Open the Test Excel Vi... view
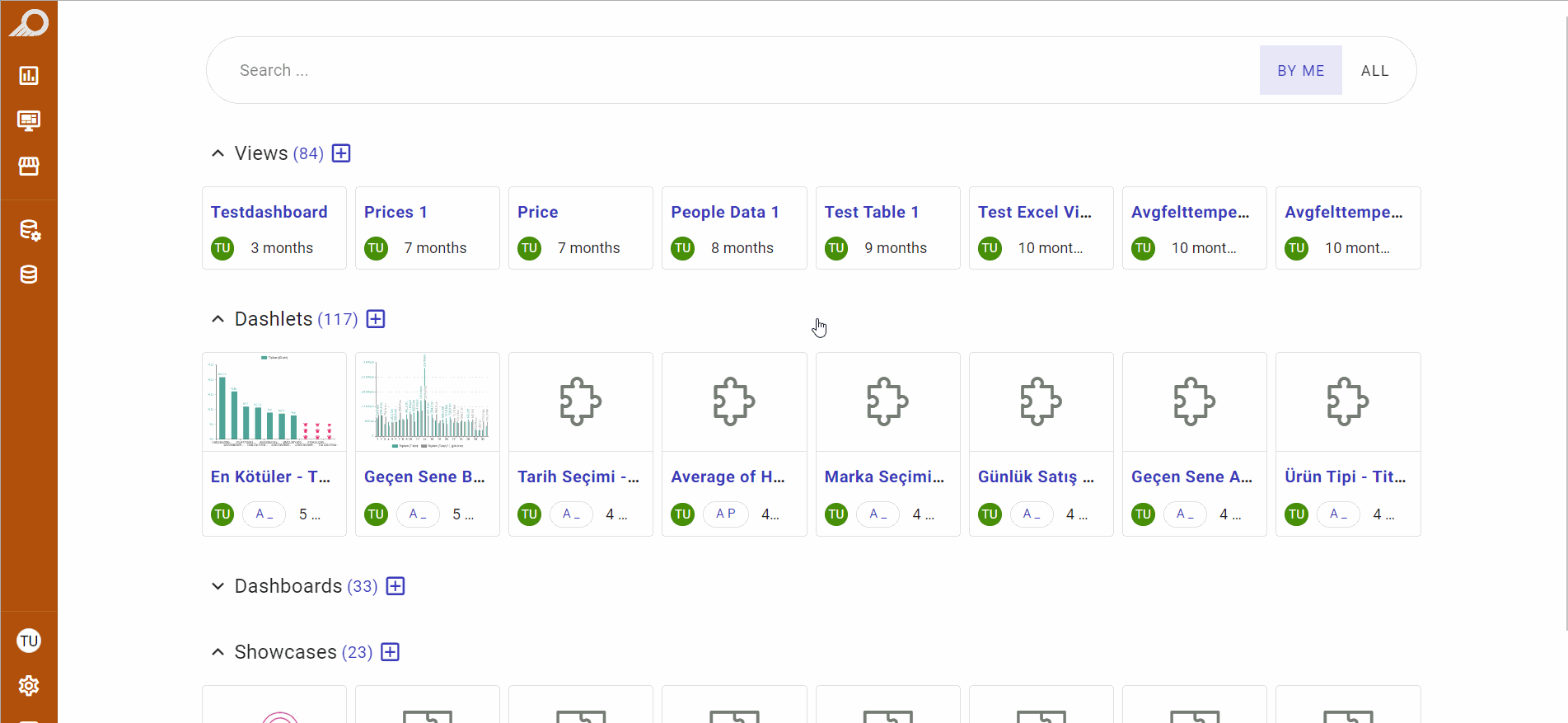 (x=1041, y=228)
